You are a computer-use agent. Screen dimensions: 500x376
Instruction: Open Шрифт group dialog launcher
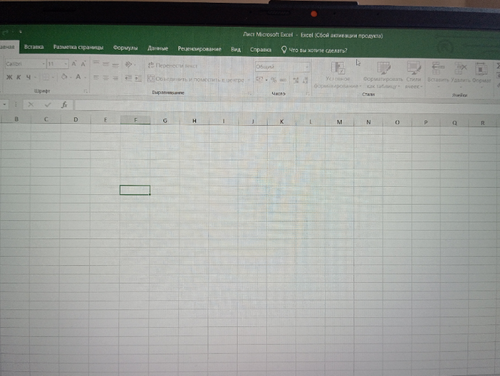(x=86, y=91)
